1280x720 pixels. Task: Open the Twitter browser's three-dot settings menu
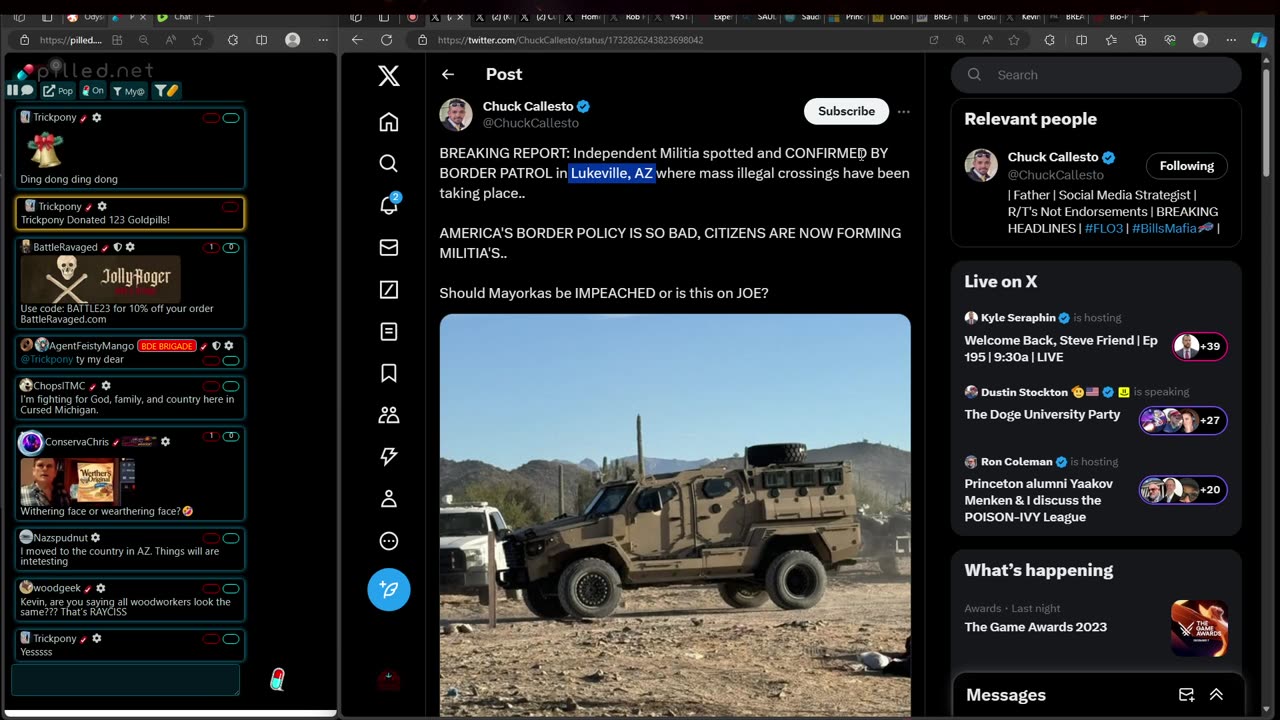tap(1232, 40)
